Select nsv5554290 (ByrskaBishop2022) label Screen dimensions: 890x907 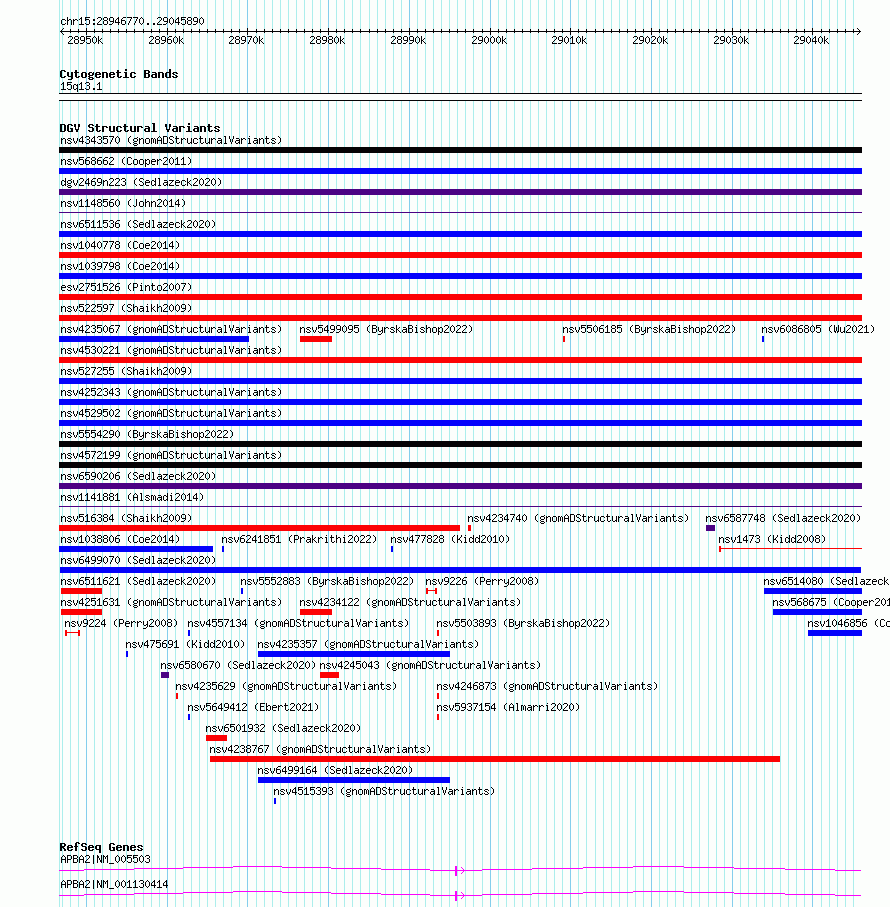(x=147, y=434)
